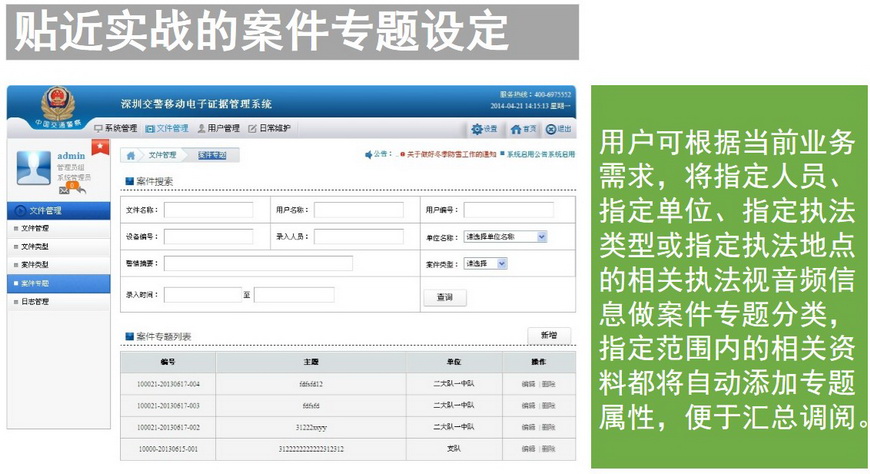This screenshot has width=870, height=474.
Task: Open 系统管理 top menu
Action: (x=115, y=128)
